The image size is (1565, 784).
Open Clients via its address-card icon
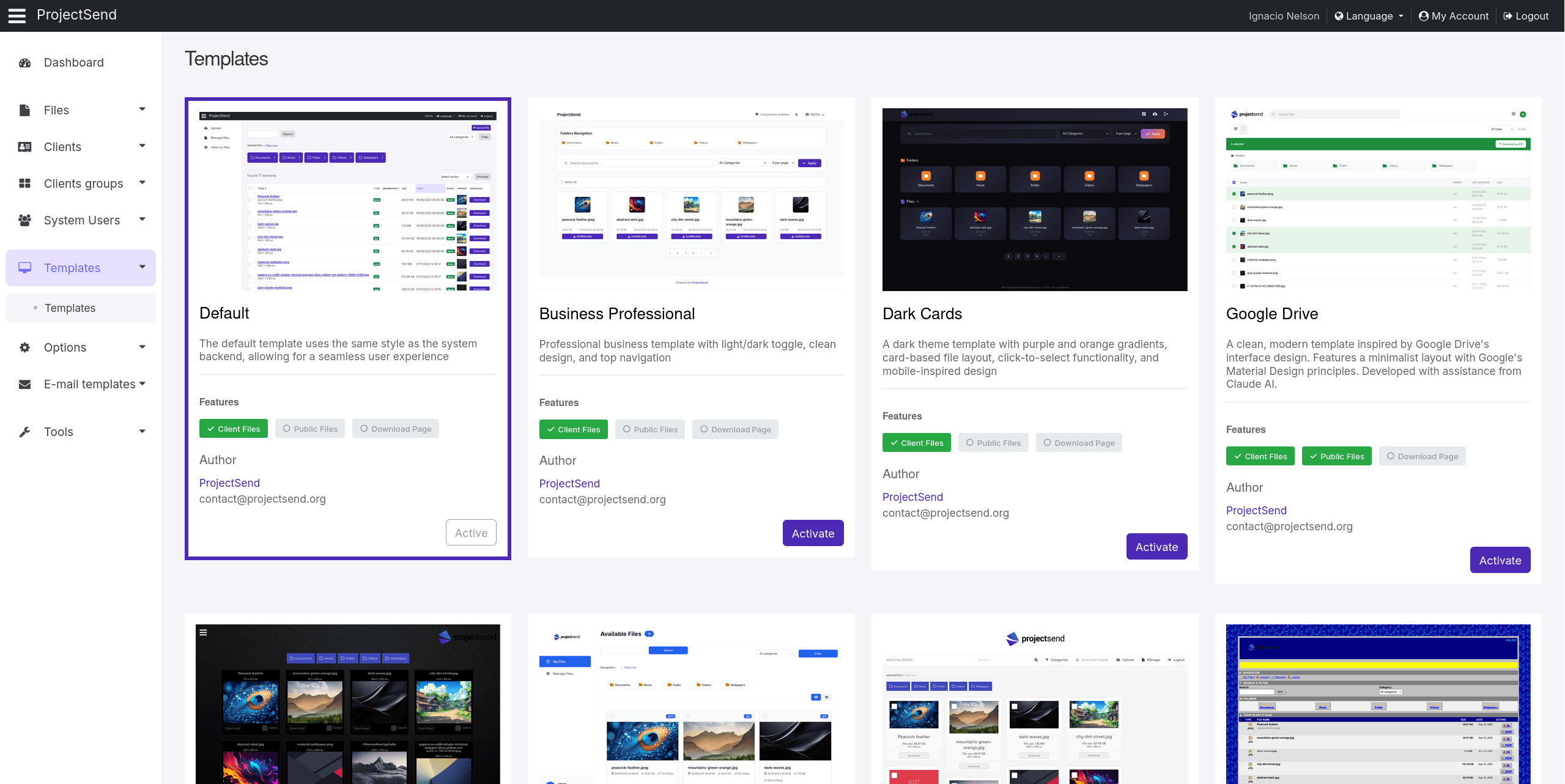[24, 147]
